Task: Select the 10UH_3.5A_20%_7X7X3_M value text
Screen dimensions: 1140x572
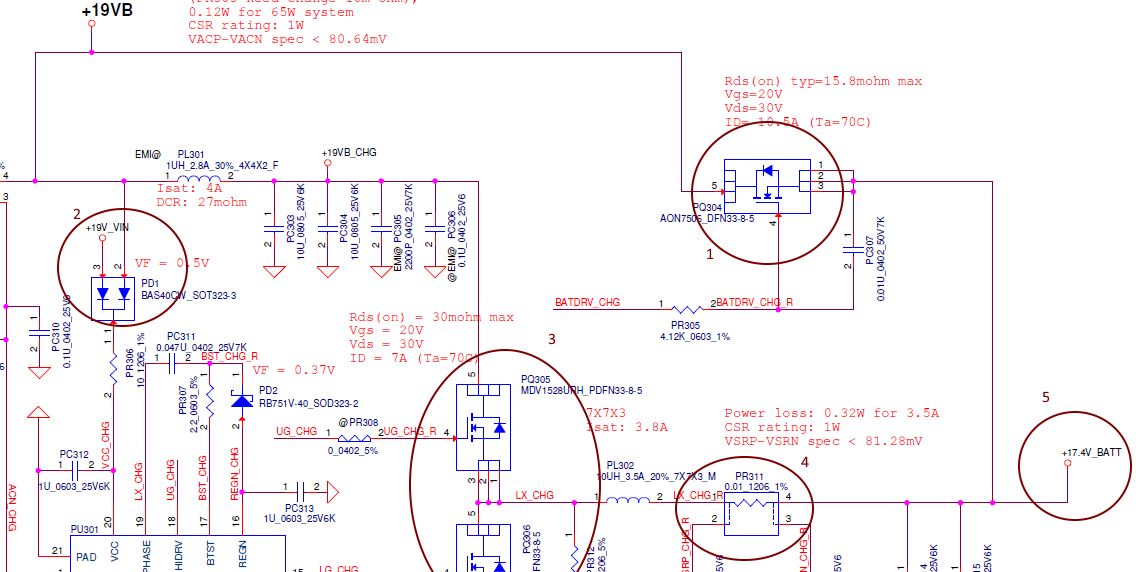Action: (657, 476)
